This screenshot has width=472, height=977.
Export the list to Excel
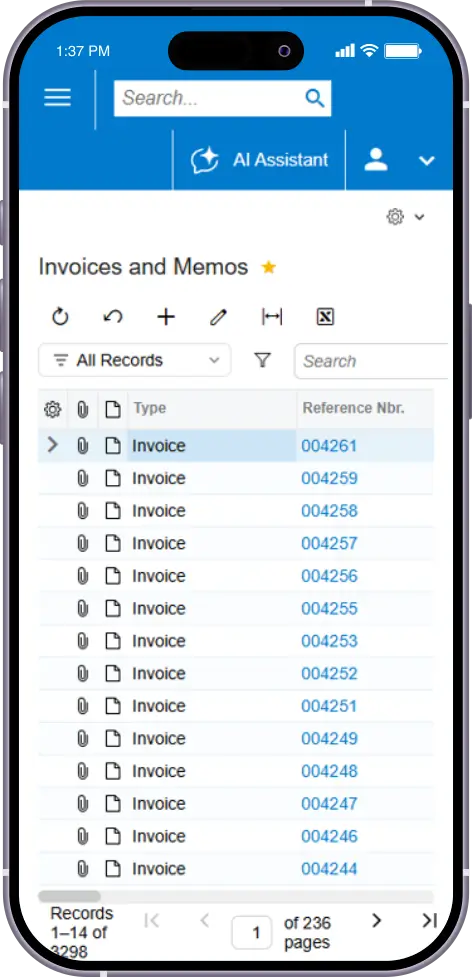tap(325, 317)
